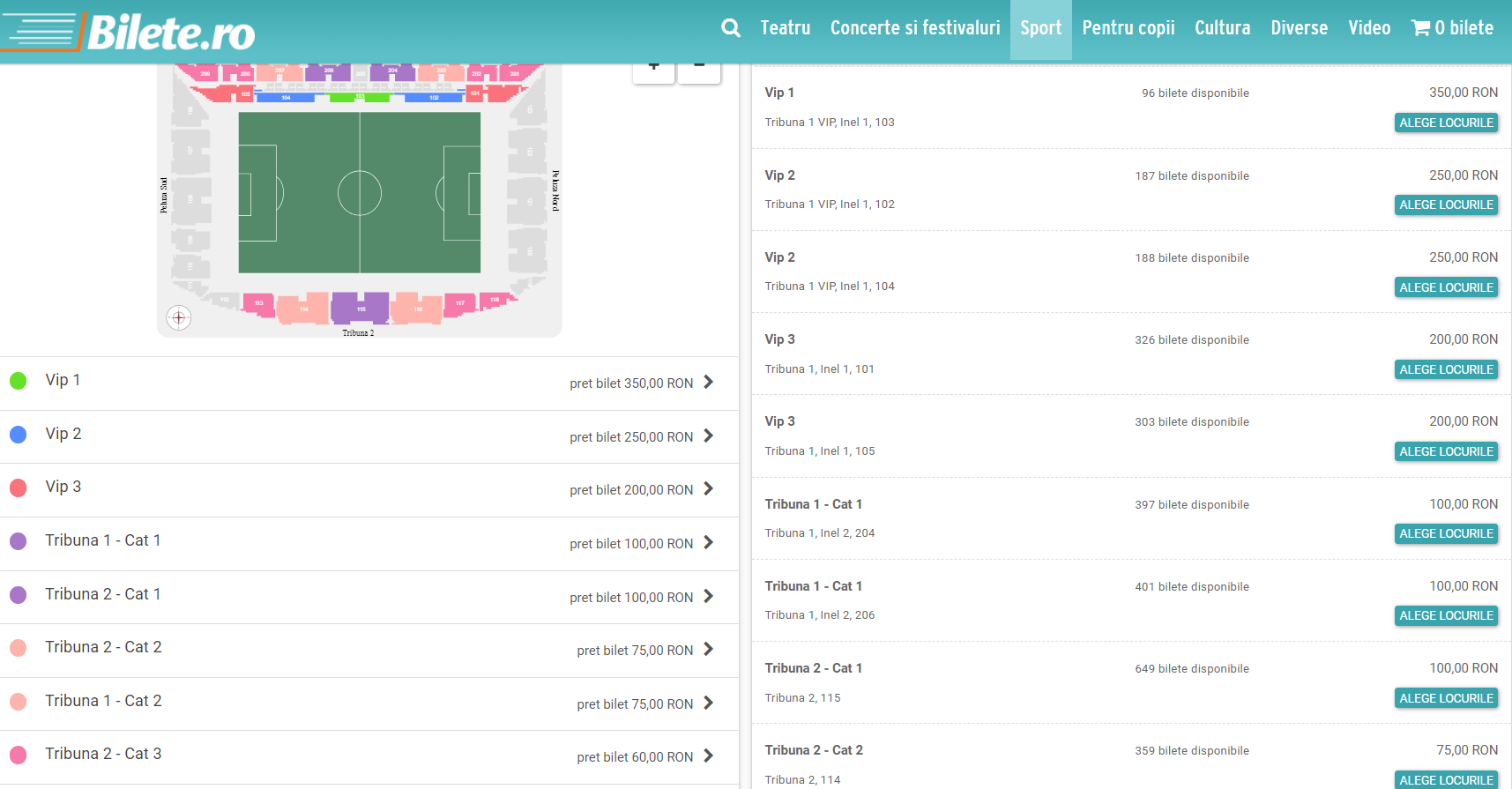Screen dimensions: 1512x789
Task: Expand Tribuna 2 - Cat 2 chevron
Action: point(708,650)
